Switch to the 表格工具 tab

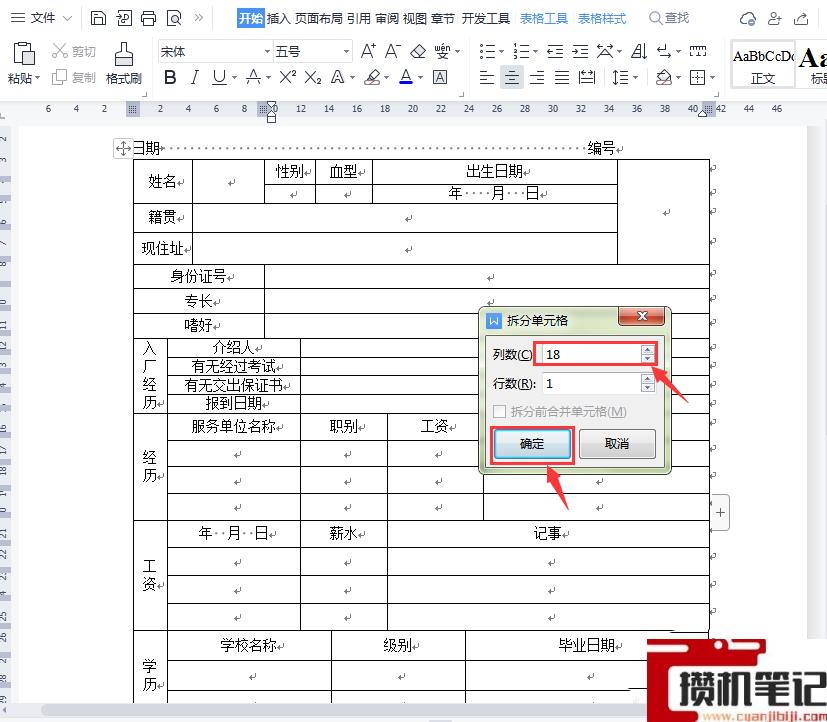click(x=543, y=18)
